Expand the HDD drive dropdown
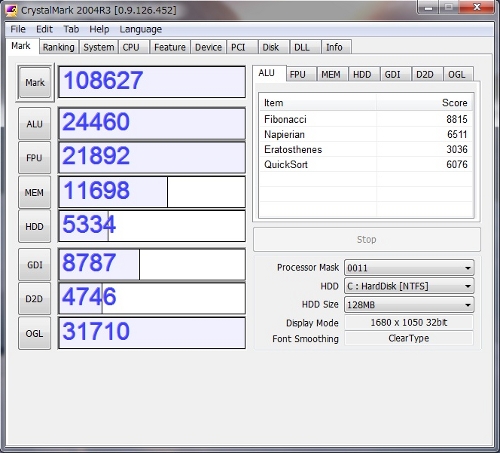 point(409,286)
